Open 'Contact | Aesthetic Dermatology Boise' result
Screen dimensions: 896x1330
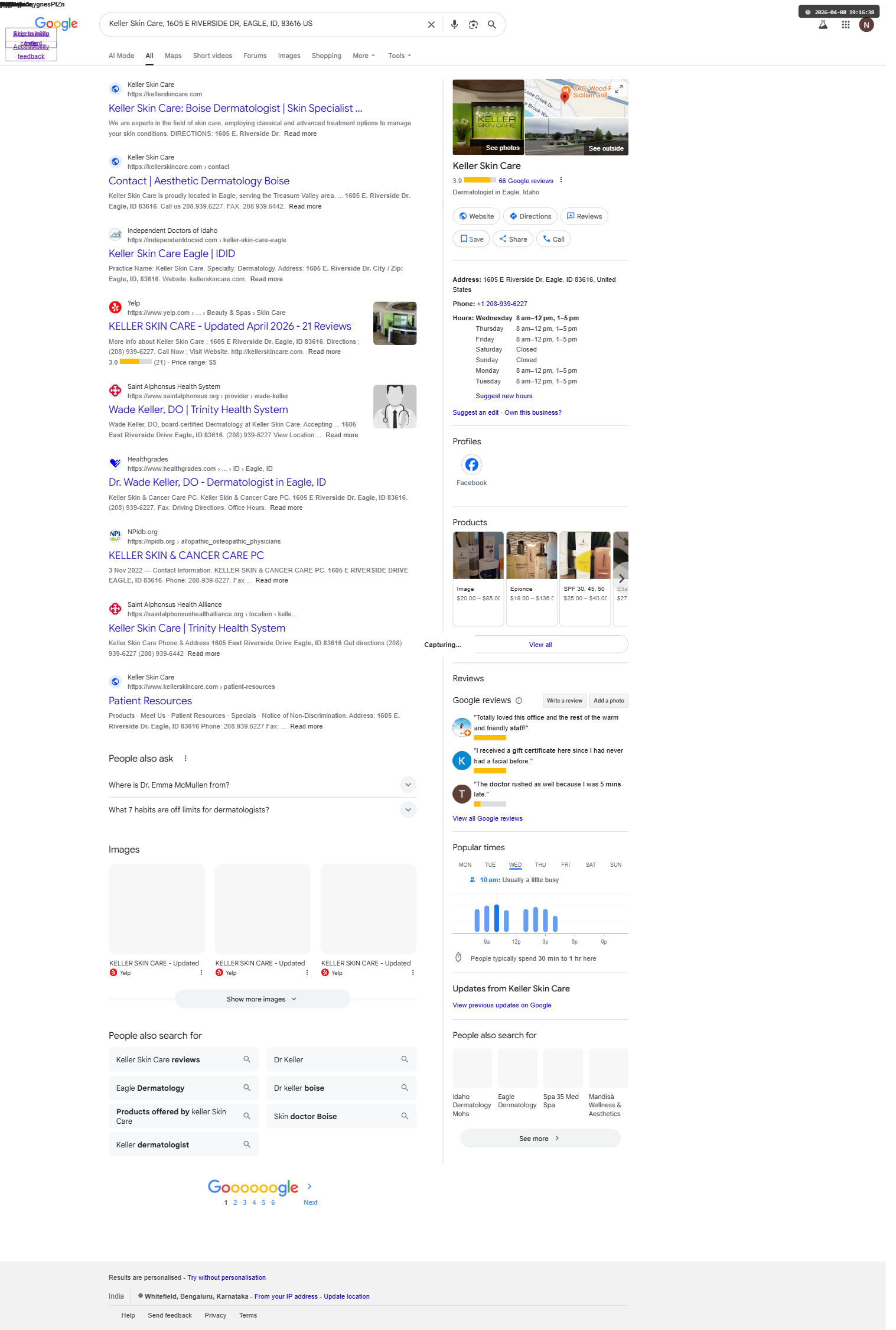(199, 181)
